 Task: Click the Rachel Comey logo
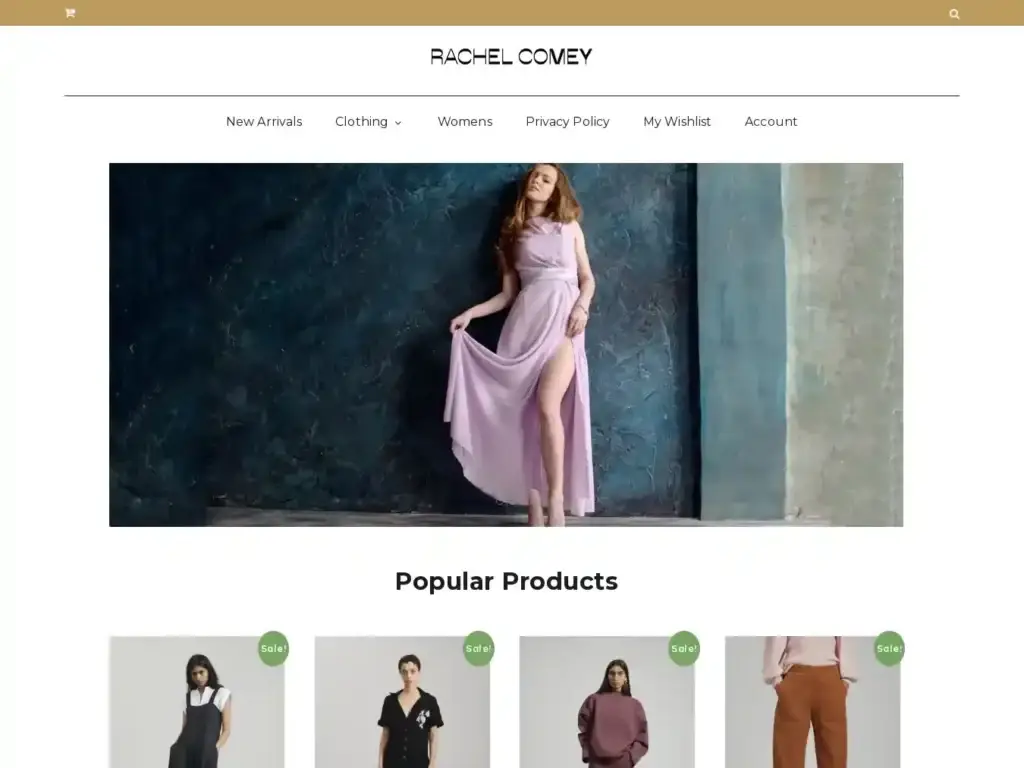(511, 57)
